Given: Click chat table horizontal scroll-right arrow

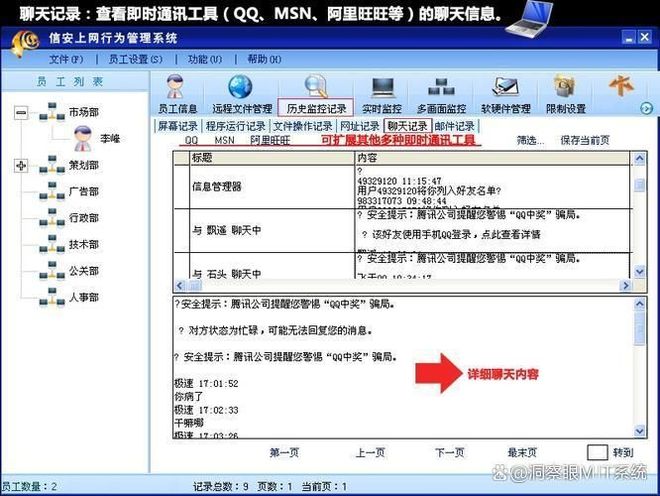Looking at the screenshot, I should point(625,285).
